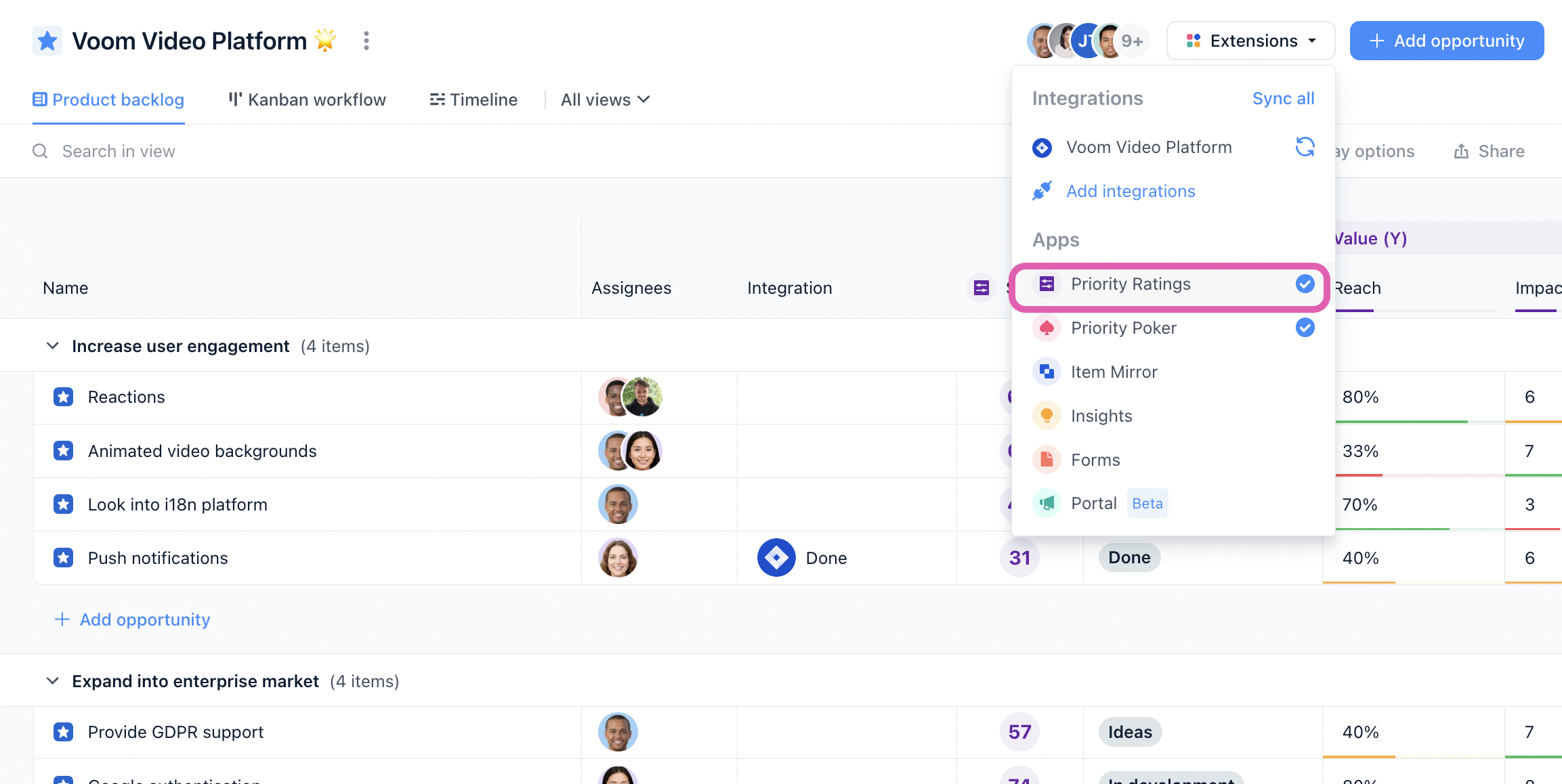Open the three-dot project menu

point(366,41)
